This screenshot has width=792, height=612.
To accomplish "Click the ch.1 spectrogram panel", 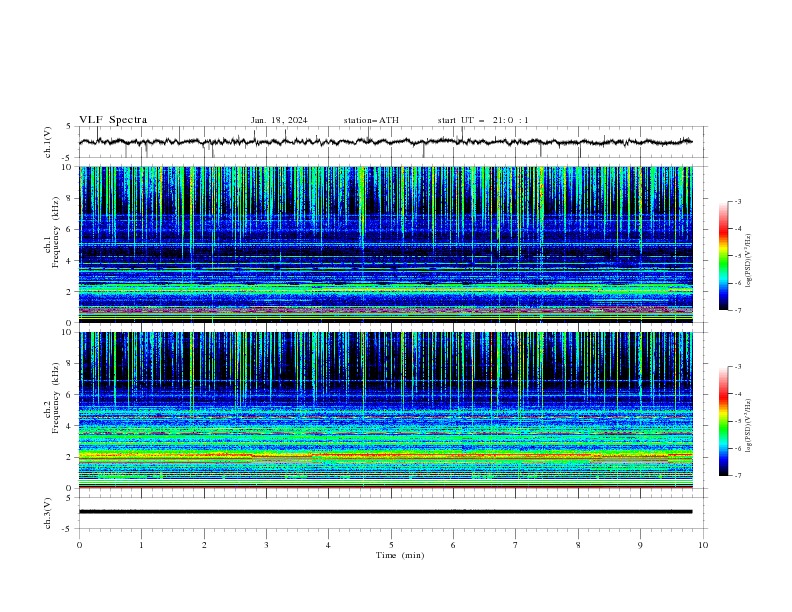I will click(386, 244).
